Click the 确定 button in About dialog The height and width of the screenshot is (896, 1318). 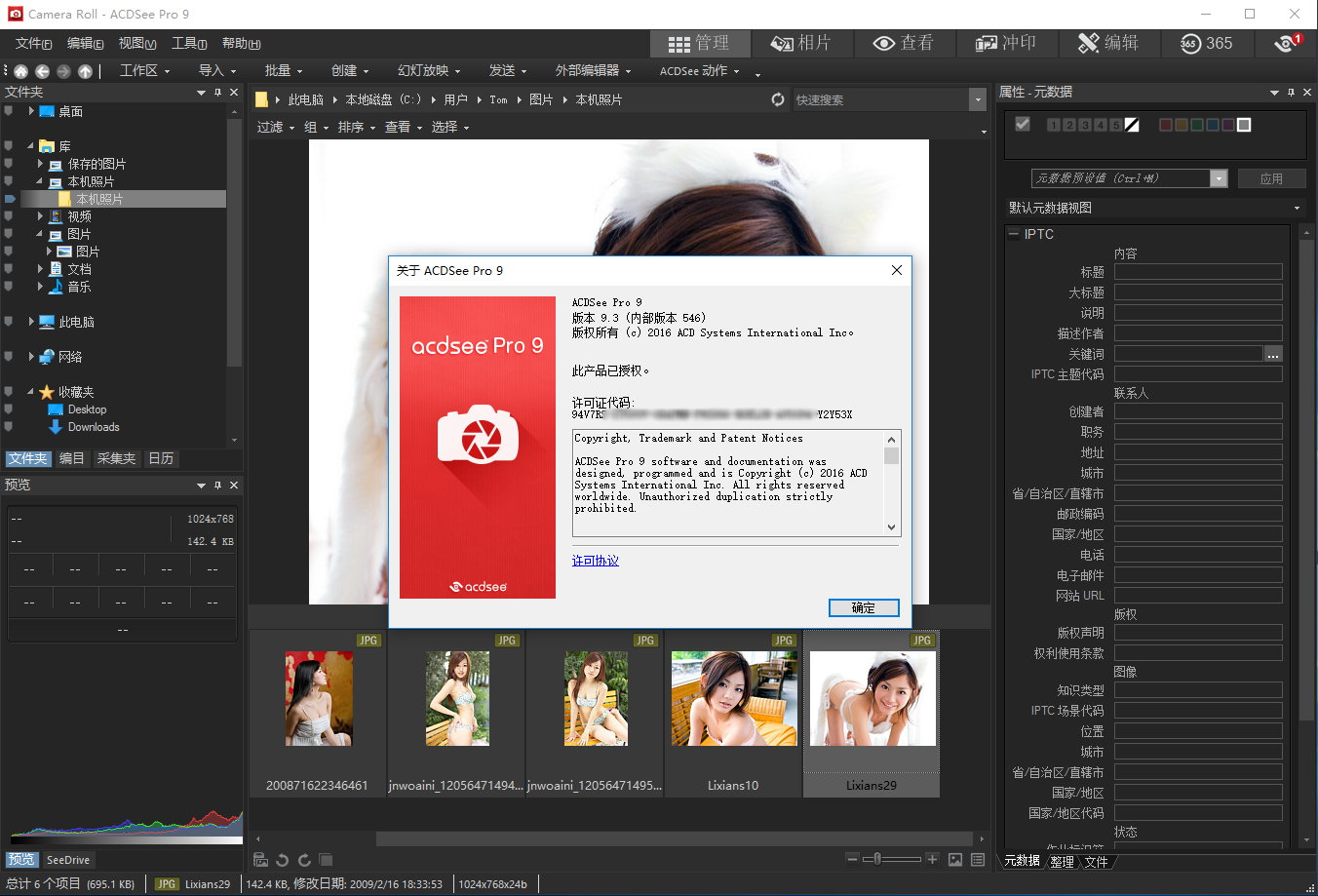pyautogui.click(x=864, y=607)
